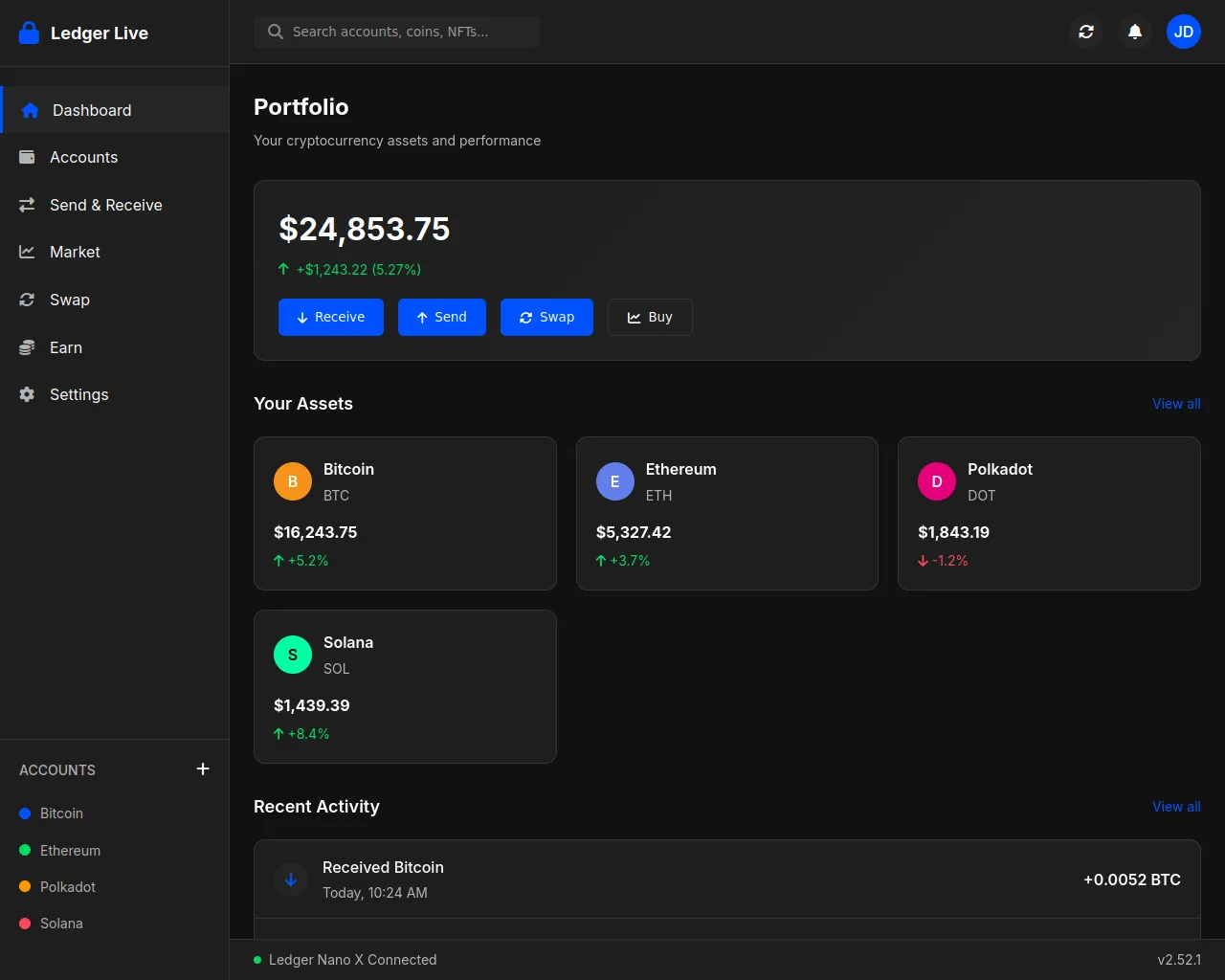Click the +0.0052 BTC amount
1225x980 pixels.
tap(1132, 880)
